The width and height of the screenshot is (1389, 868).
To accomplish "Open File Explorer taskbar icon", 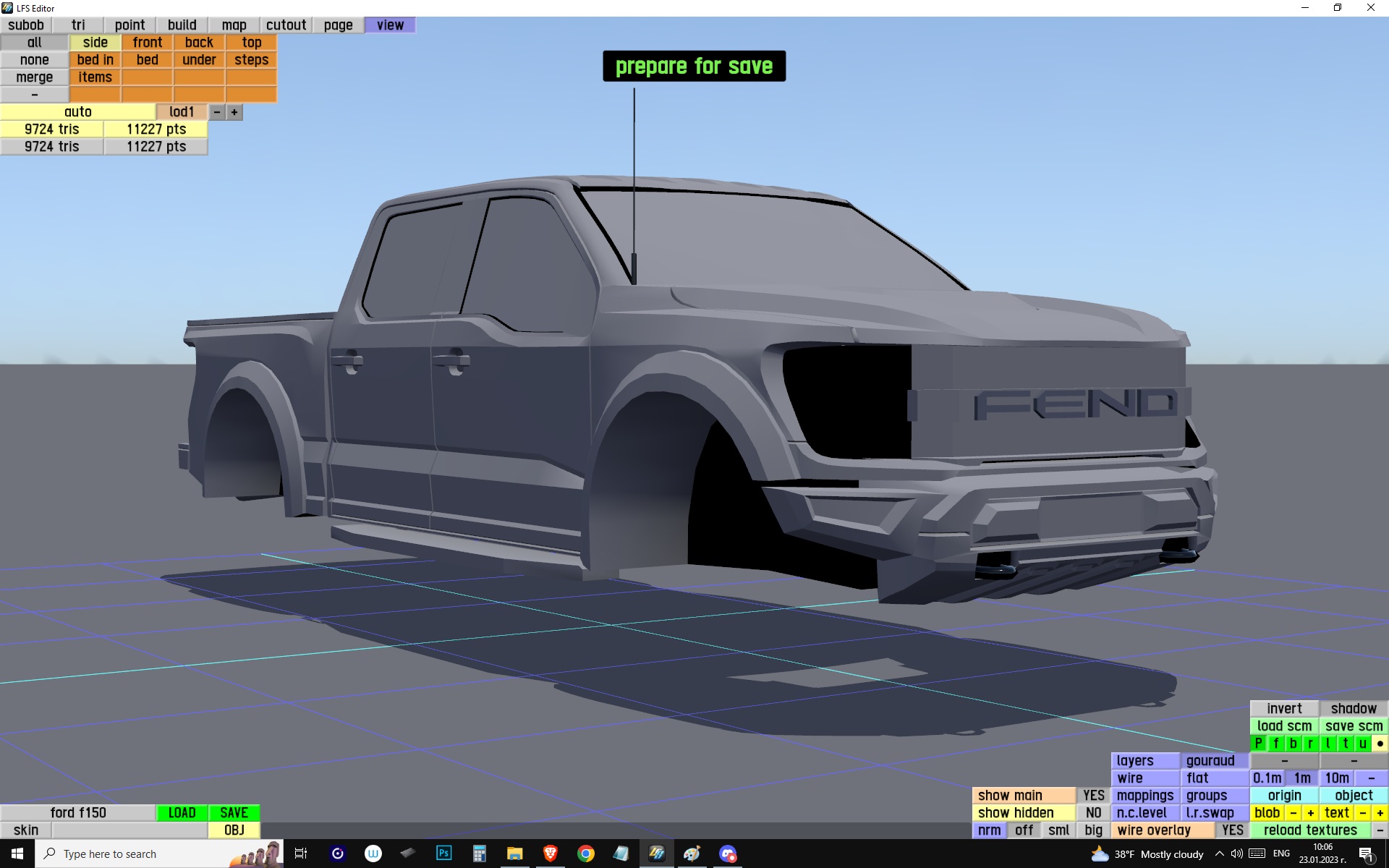I will (514, 854).
